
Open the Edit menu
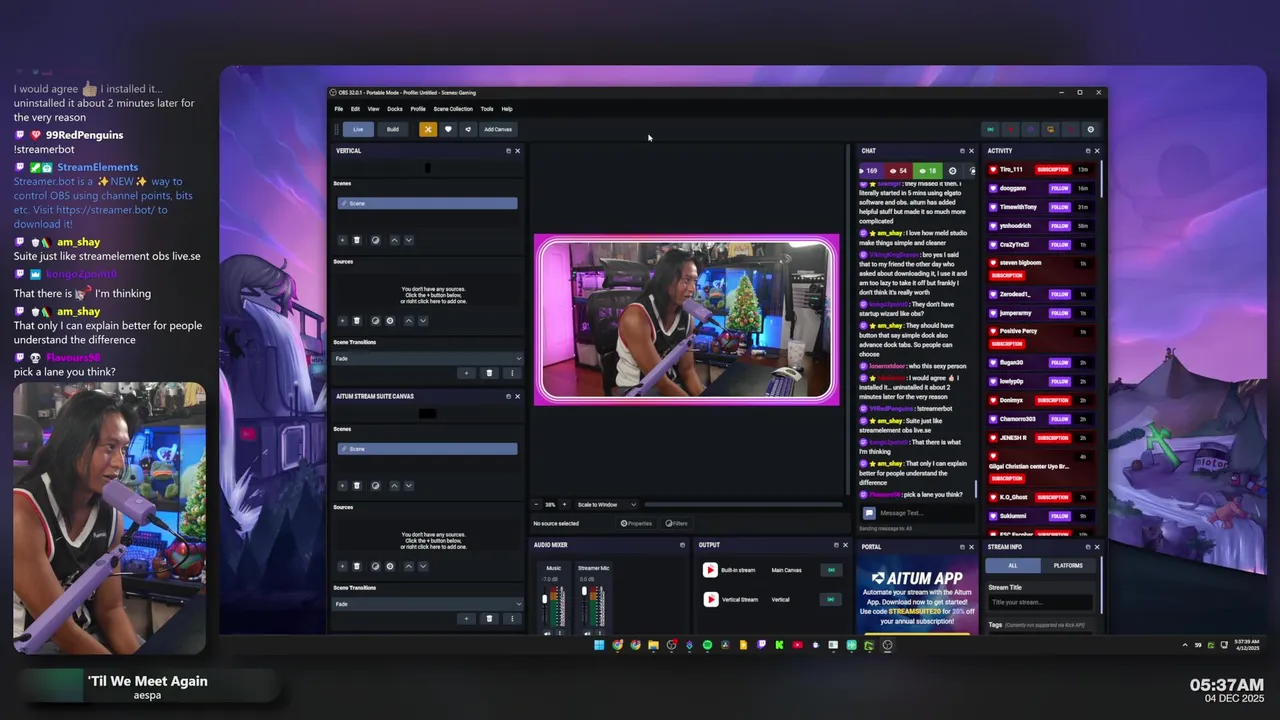coord(355,109)
